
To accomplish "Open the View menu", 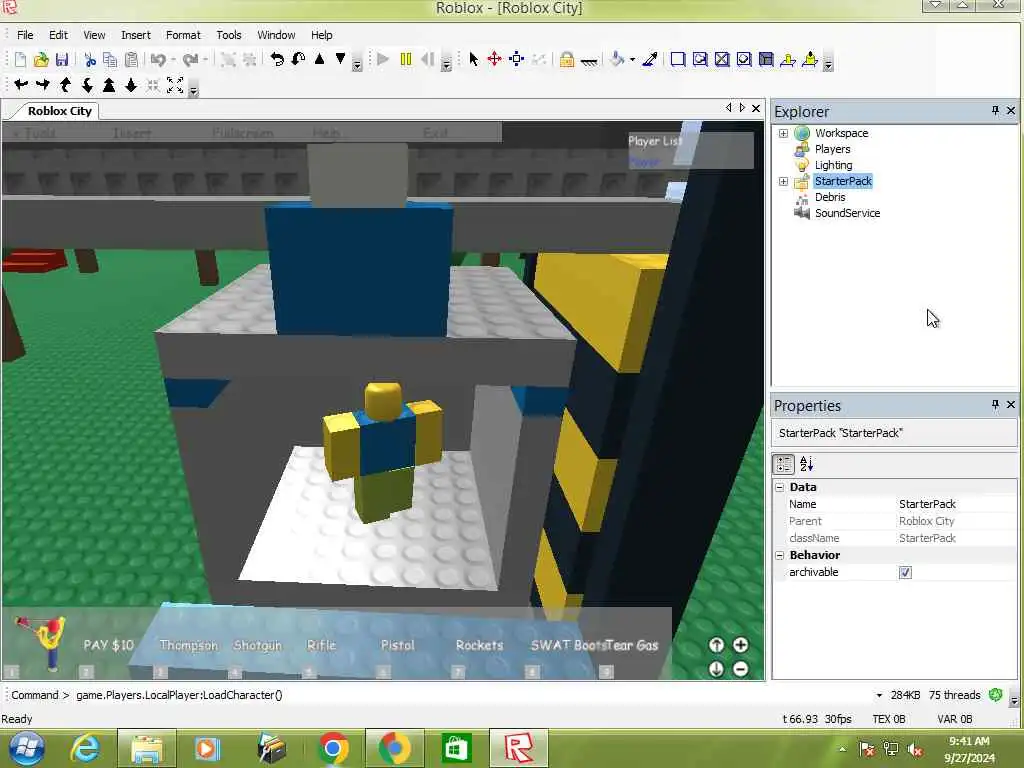I will (x=94, y=35).
